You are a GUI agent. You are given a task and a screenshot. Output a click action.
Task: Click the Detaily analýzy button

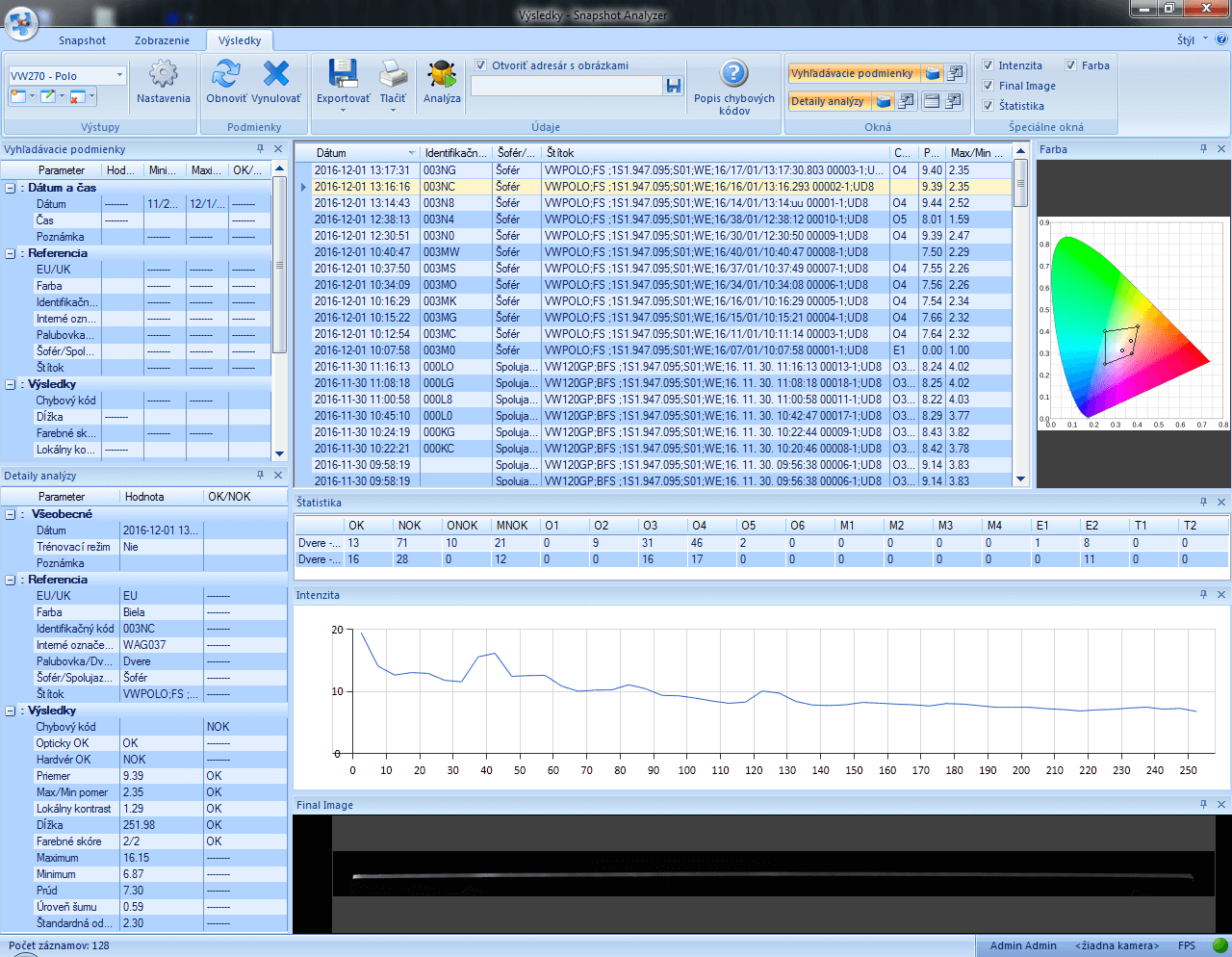pos(828,101)
